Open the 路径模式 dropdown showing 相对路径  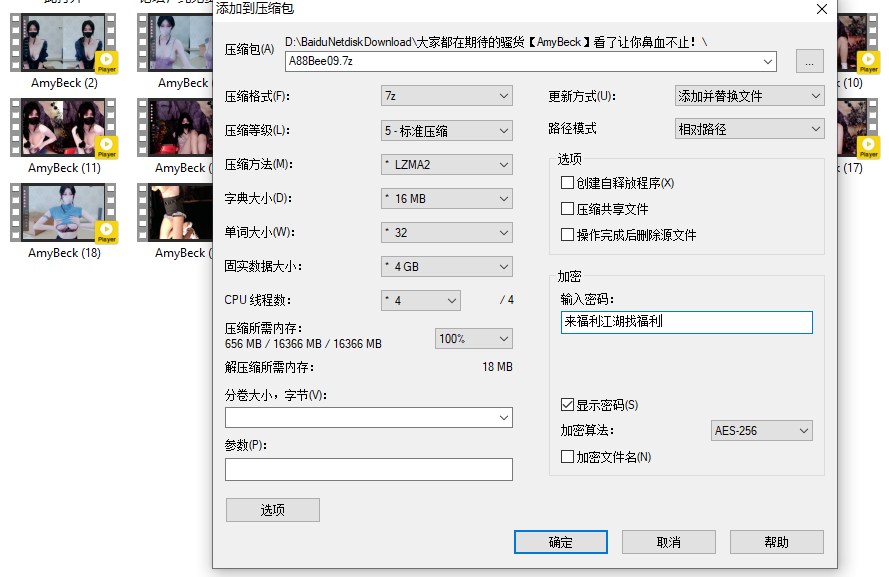tap(749, 129)
